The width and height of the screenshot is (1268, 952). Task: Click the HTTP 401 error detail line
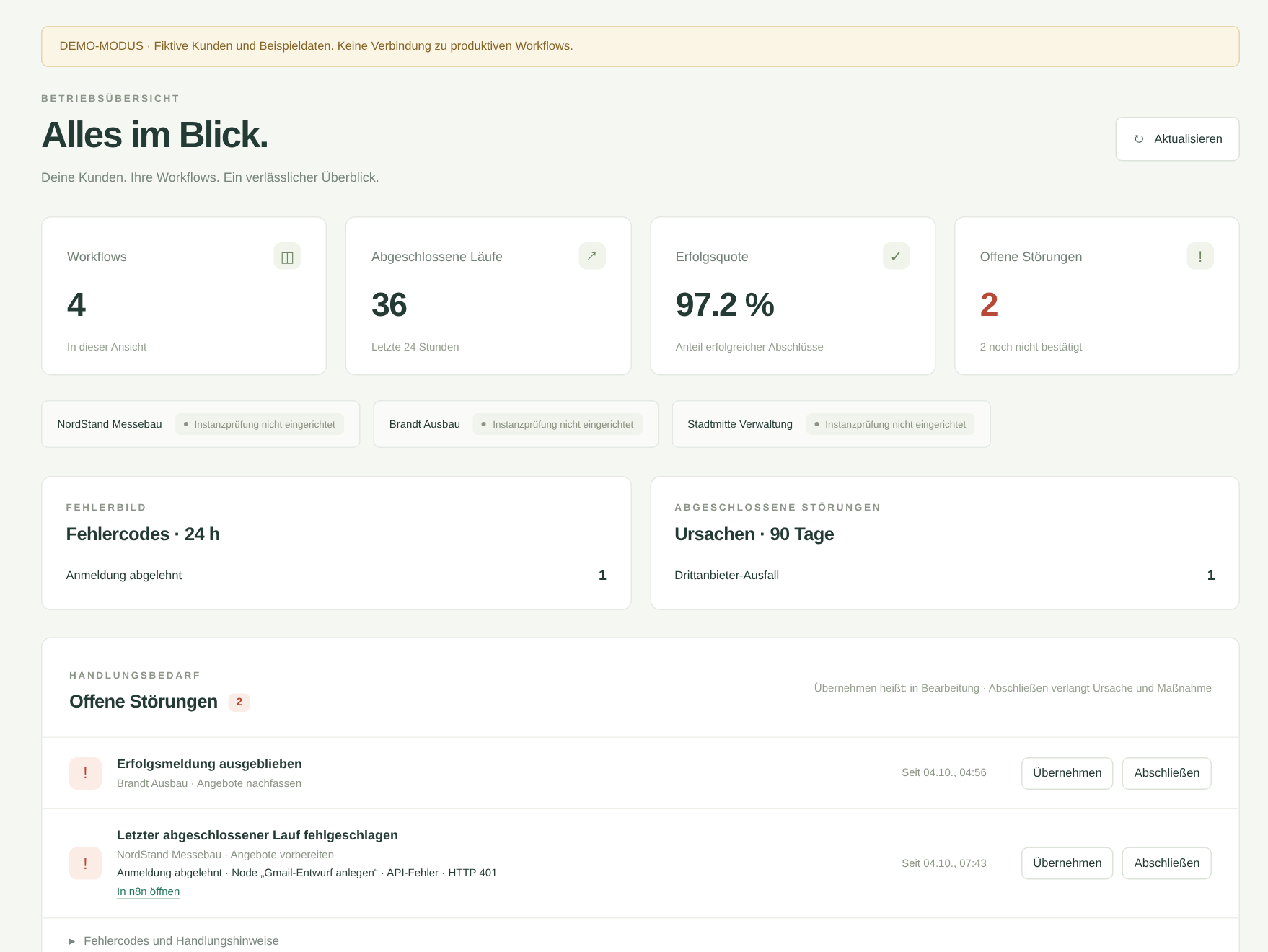tap(307, 873)
